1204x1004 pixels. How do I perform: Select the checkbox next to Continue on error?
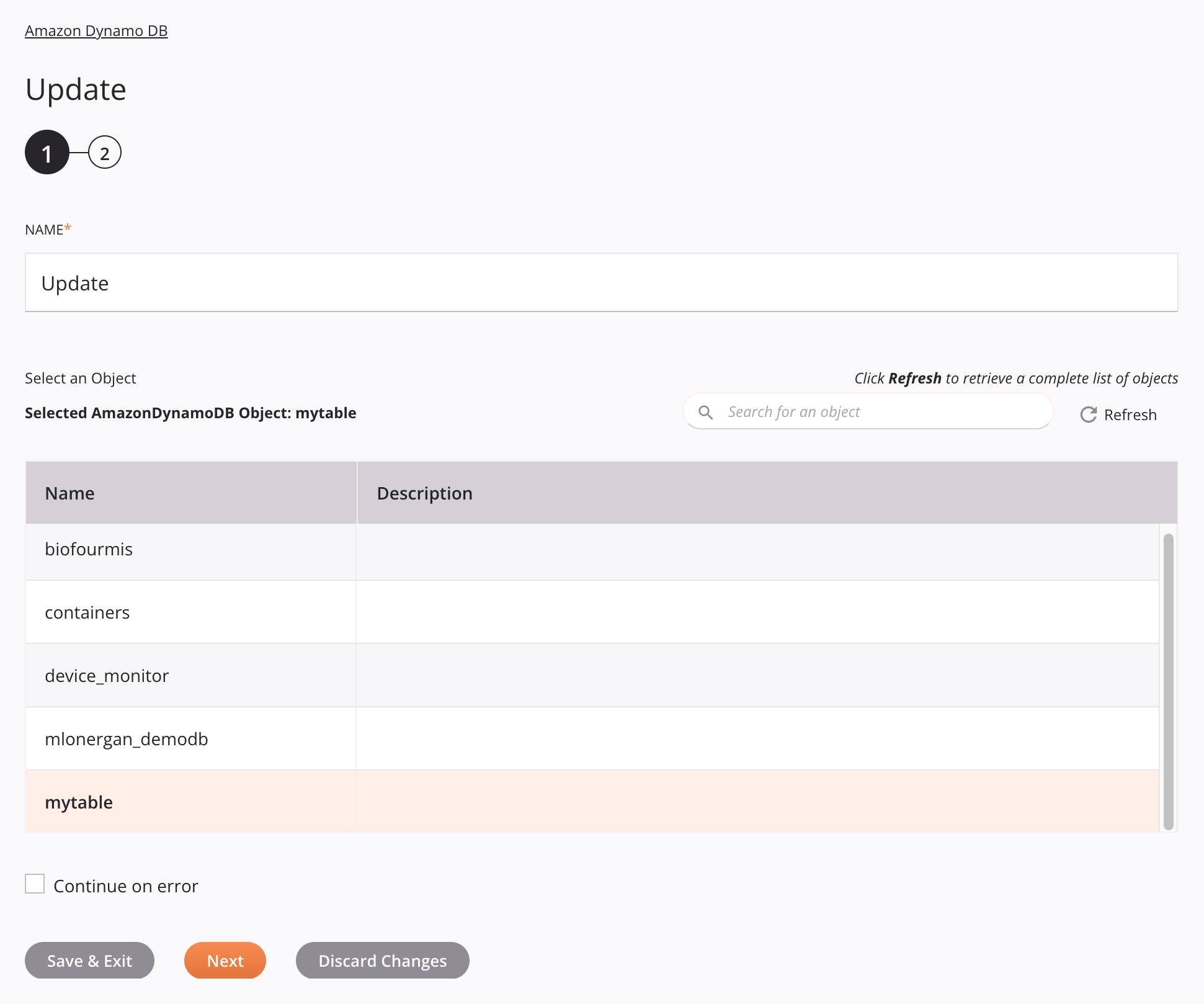pyautogui.click(x=35, y=884)
